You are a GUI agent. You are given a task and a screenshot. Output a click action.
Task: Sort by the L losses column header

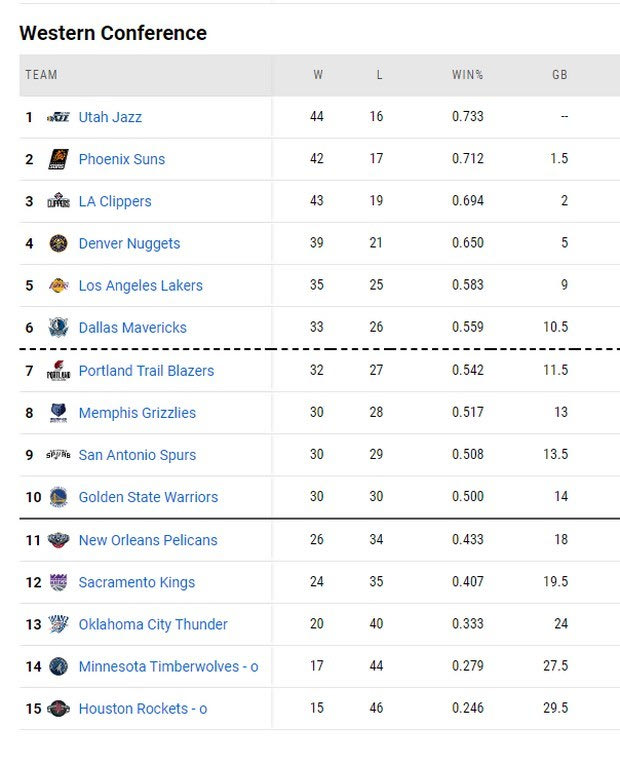tap(377, 75)
